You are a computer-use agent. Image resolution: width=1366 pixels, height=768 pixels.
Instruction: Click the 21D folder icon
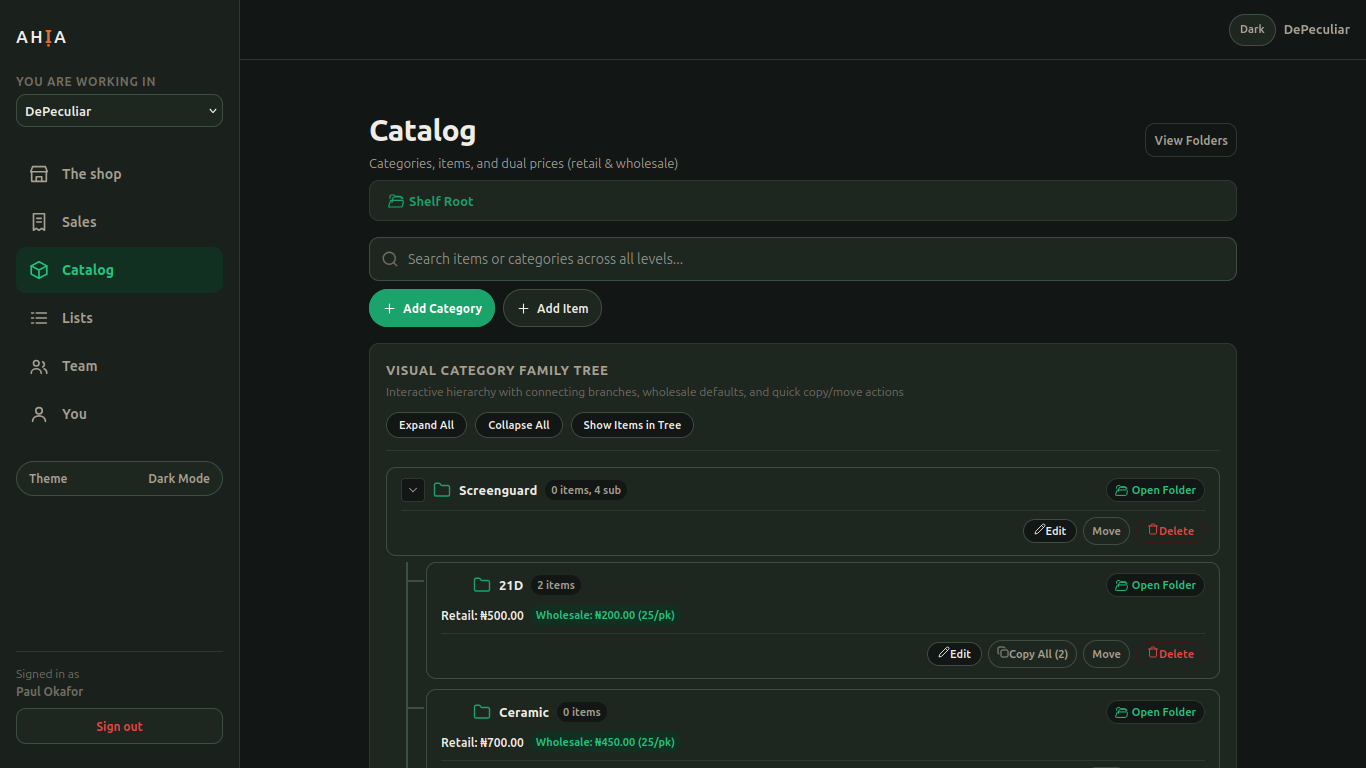(x=482, y=585)
